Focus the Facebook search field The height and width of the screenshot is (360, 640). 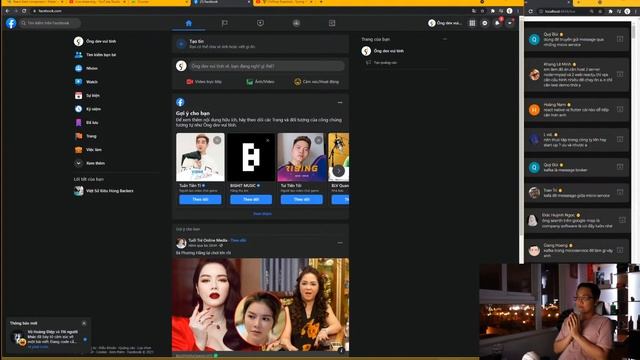point(50,23)
